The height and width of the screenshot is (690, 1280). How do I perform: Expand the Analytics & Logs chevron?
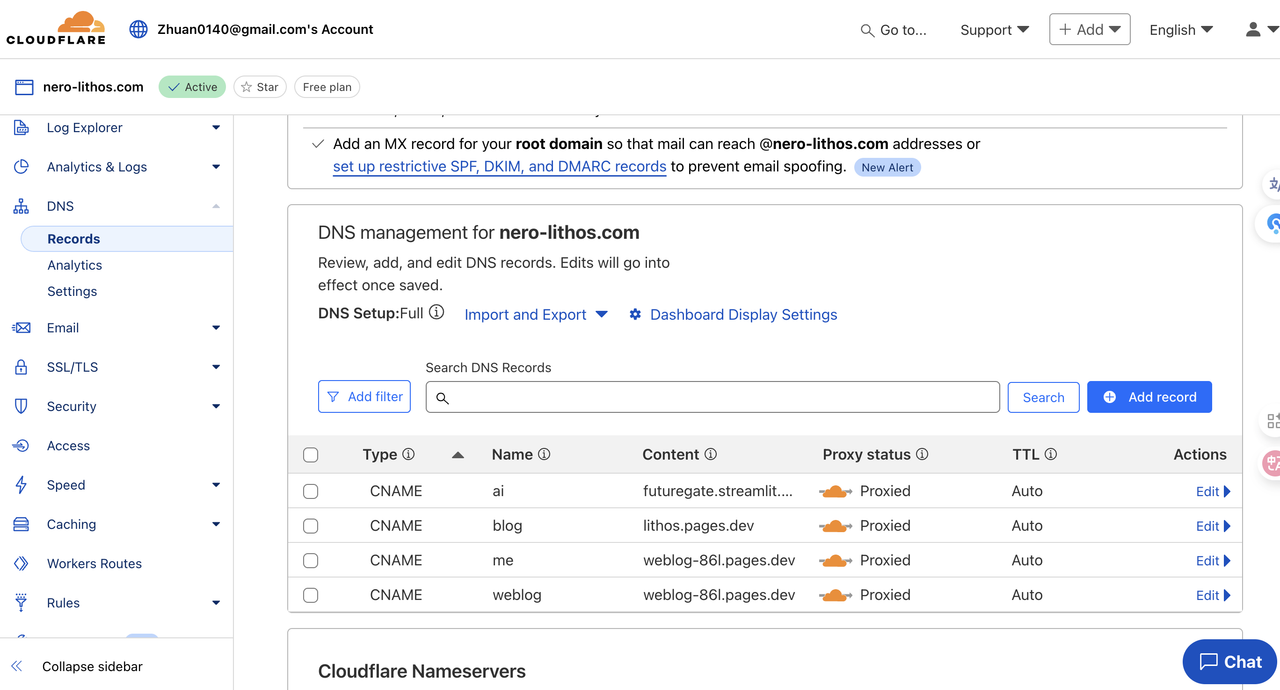(x=216, y=167)
